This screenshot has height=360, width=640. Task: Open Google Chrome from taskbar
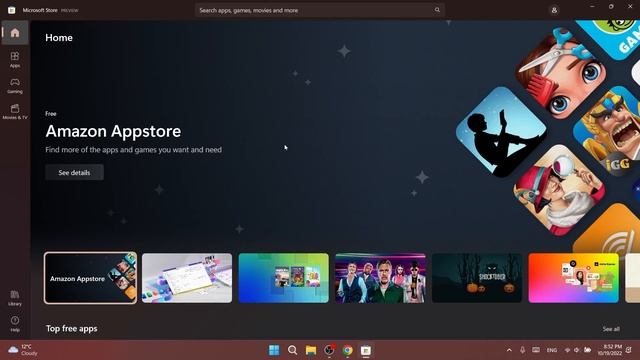coord(348,350)
